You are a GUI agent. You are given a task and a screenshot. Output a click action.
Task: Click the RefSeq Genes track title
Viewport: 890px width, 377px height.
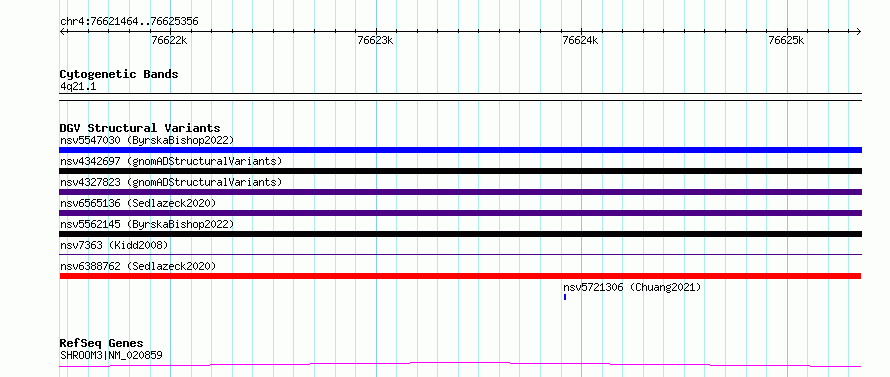tap(101, 343)
